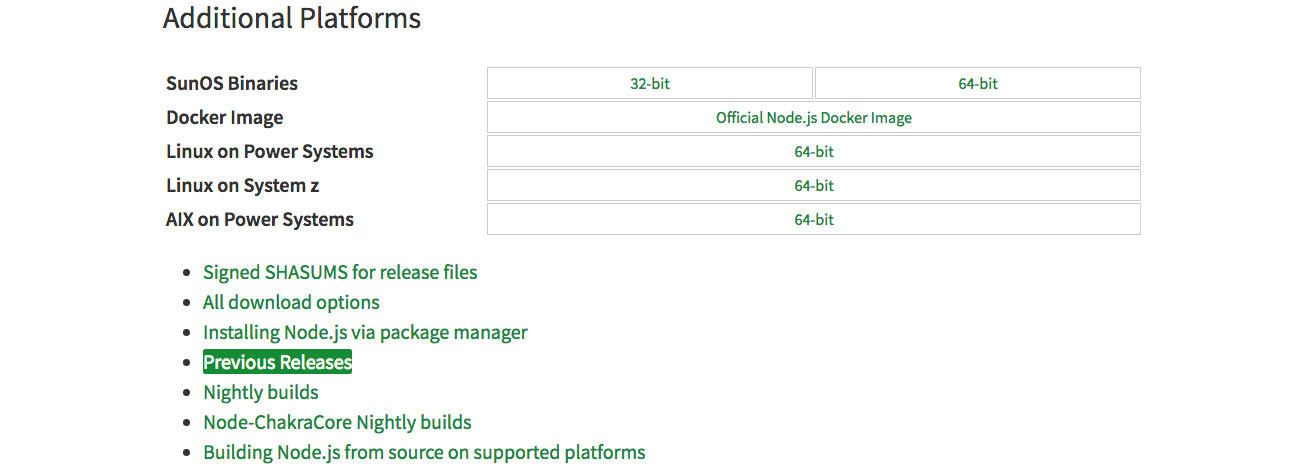The width and height of the screenshot is (1306, 469).
Task: Open the Official Node.js Docker Image link
Action: pos(813,118)
